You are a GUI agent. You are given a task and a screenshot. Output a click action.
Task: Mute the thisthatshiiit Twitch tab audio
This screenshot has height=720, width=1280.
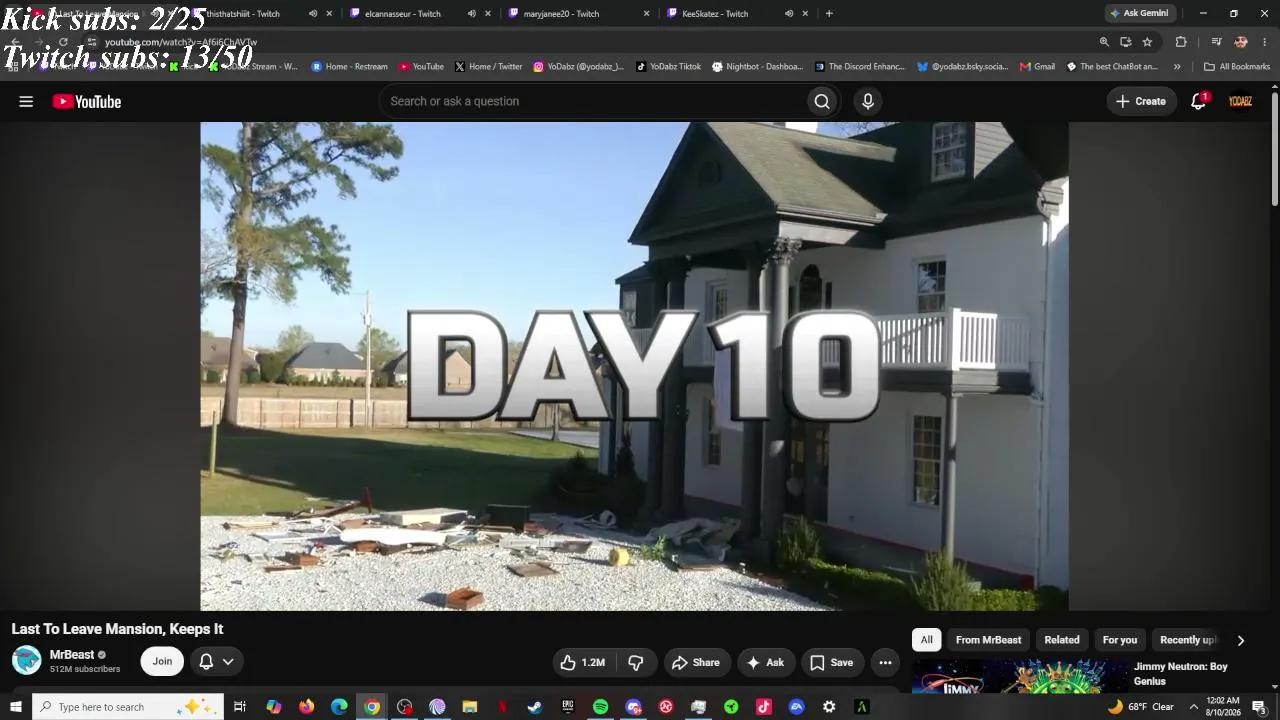point(313,13)
